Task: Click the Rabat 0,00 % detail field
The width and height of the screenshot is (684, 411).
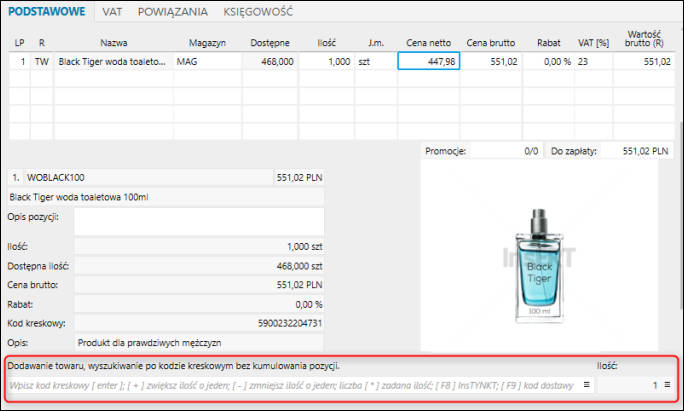Action: (199, 305)
